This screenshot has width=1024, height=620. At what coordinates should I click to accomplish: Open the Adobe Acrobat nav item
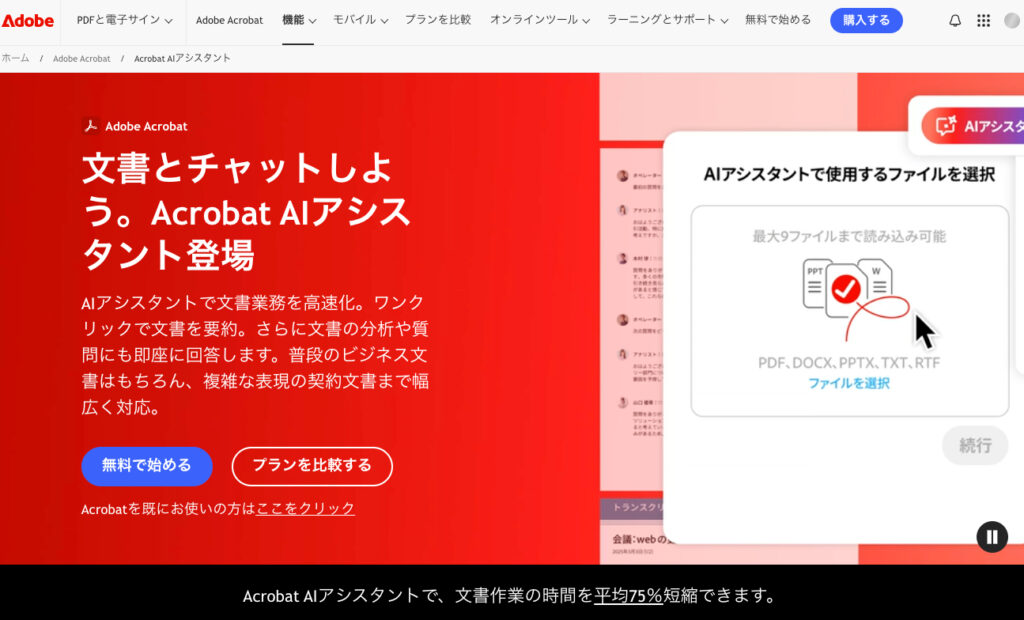pos(229,20)
